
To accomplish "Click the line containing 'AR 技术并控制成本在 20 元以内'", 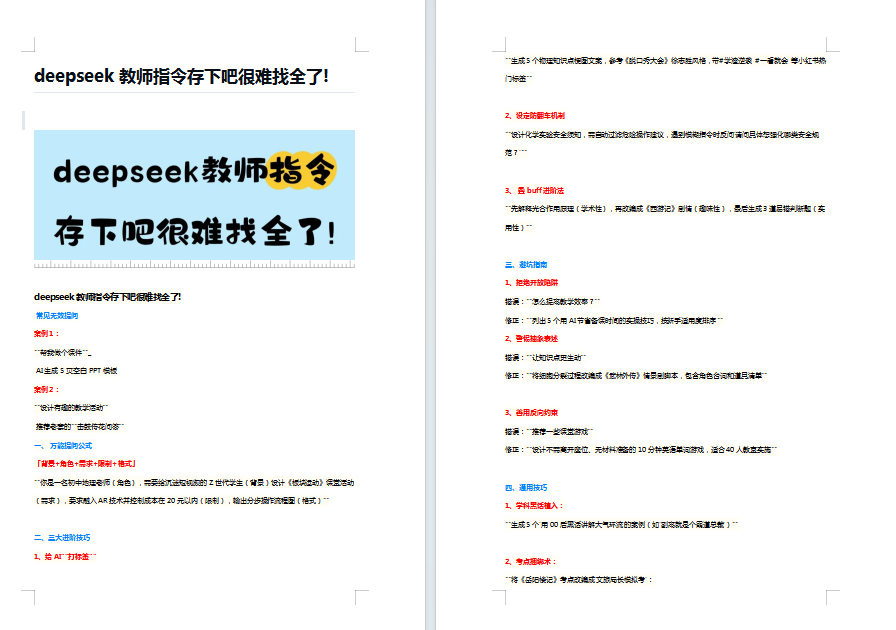I will (x=182, y=501).
